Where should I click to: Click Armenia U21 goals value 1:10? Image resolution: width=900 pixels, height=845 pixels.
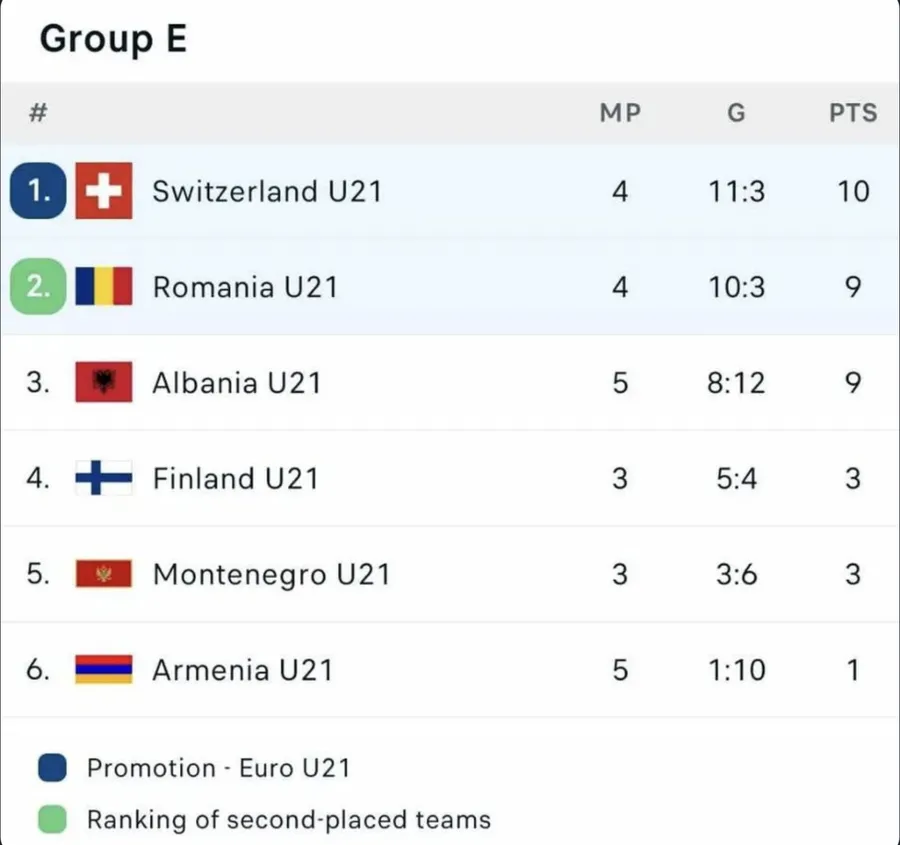point(736,670)
